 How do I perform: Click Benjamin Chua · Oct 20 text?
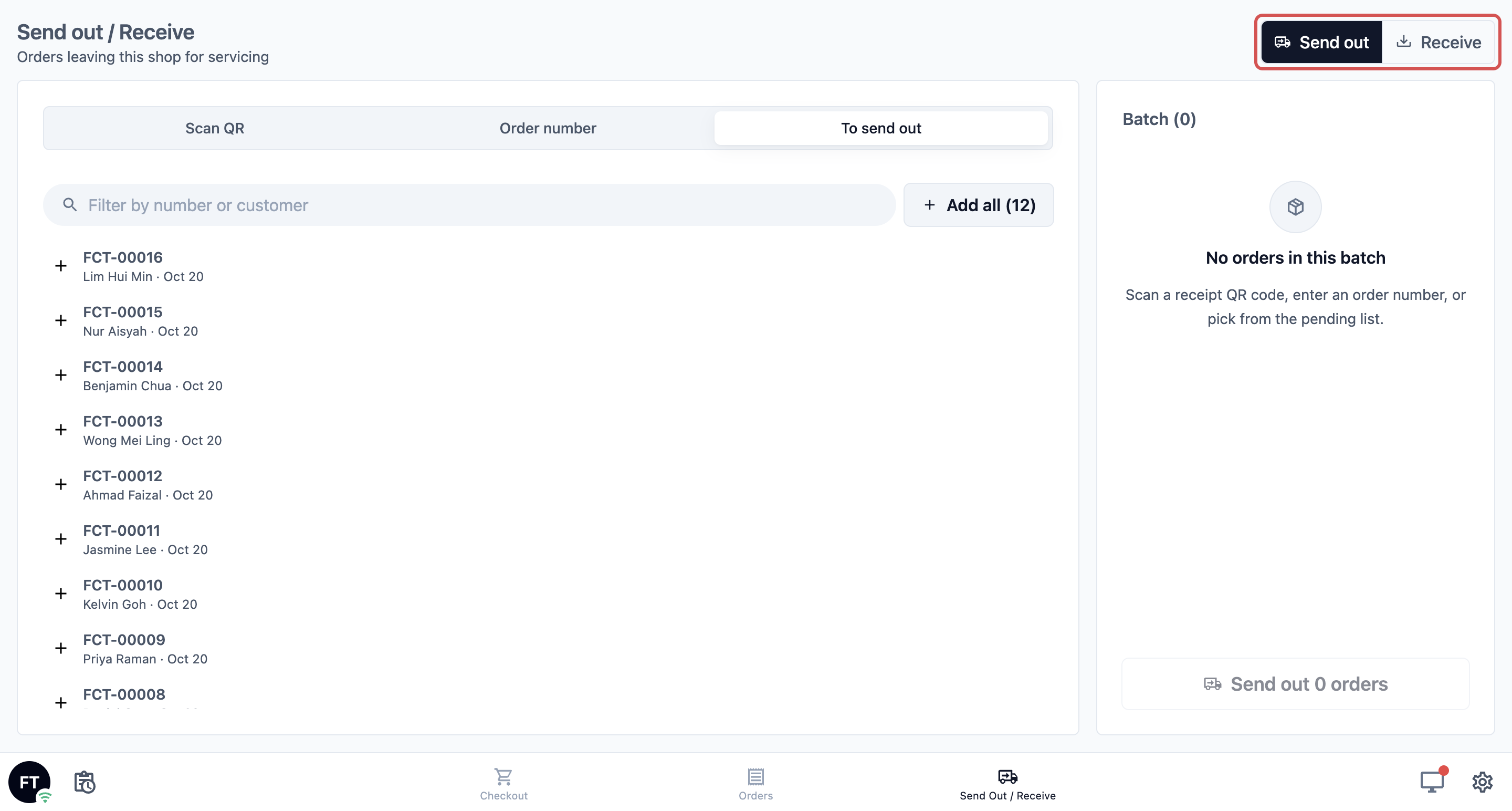[153, 386]
